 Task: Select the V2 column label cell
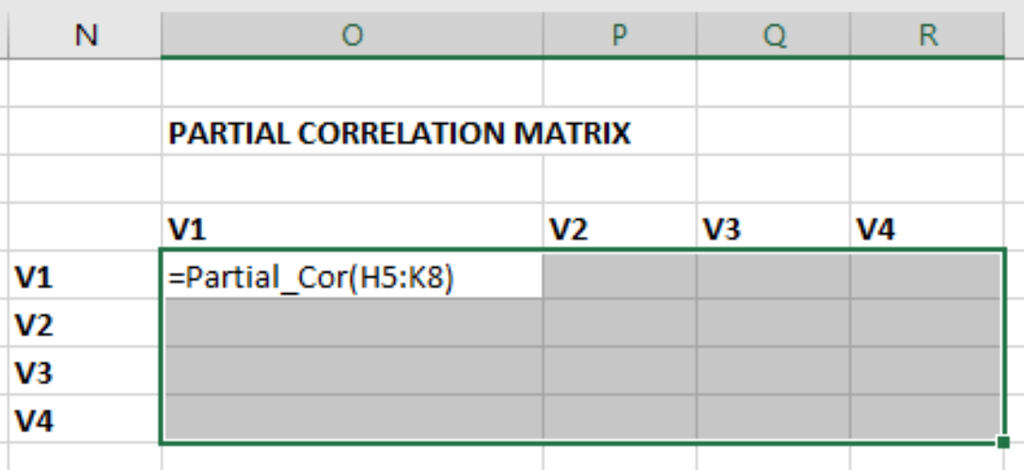point(620,228)
